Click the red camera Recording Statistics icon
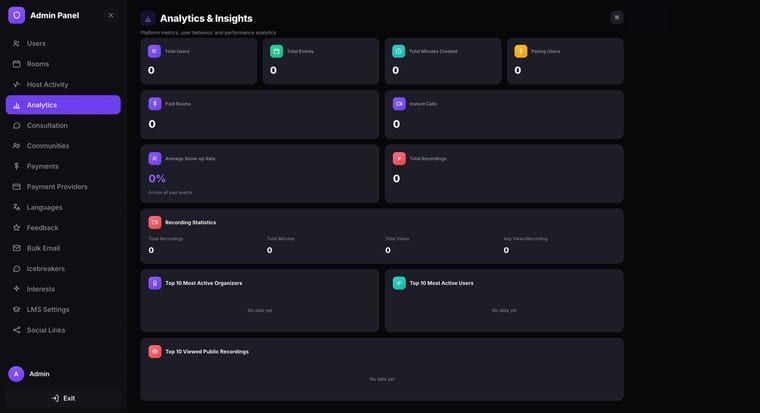The image size is (760, 413). (155, 222)
